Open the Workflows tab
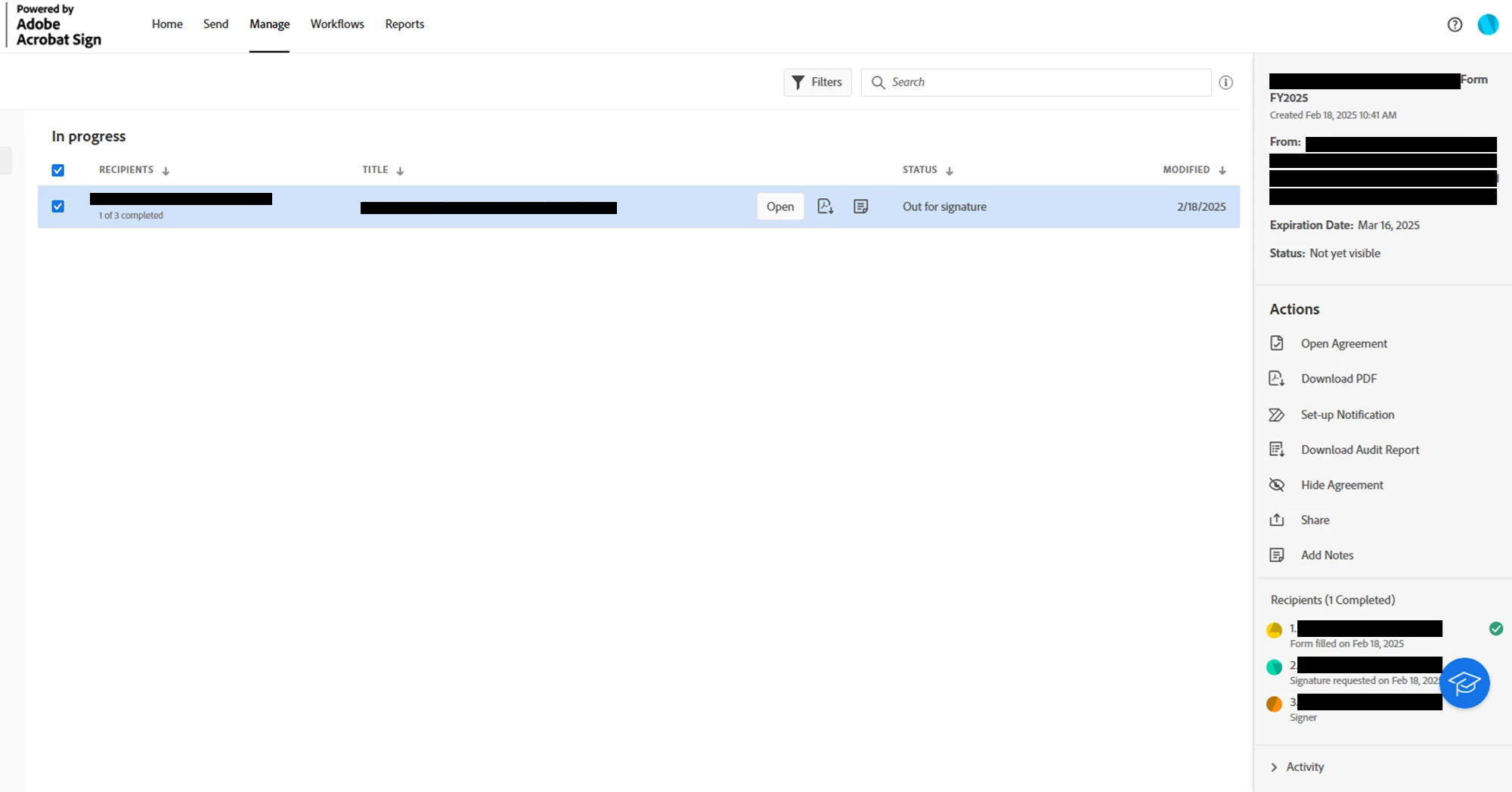The width and height of the screenshot is (1512, 792). 337,24
